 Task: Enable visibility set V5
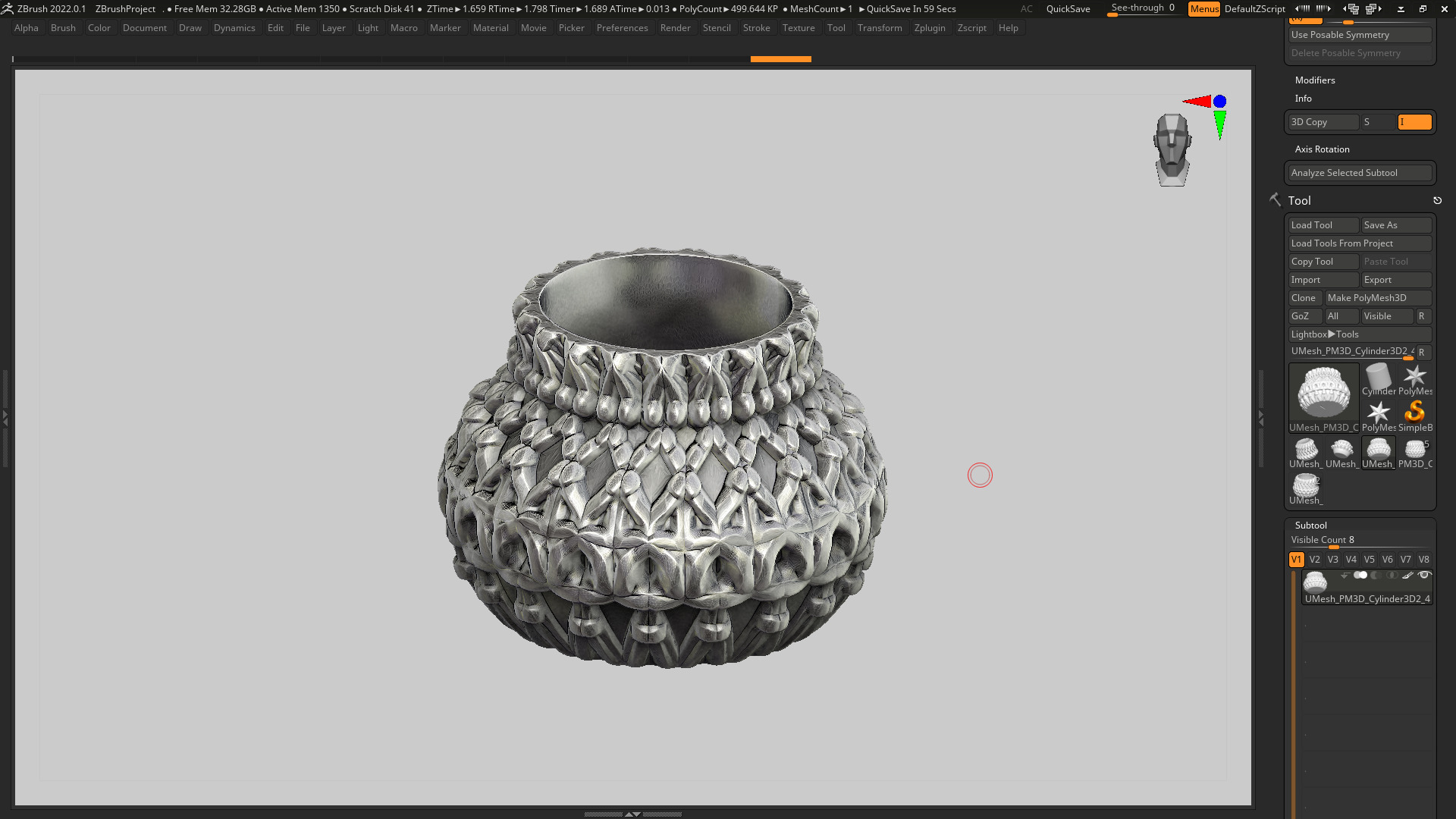click(1370, 559)
